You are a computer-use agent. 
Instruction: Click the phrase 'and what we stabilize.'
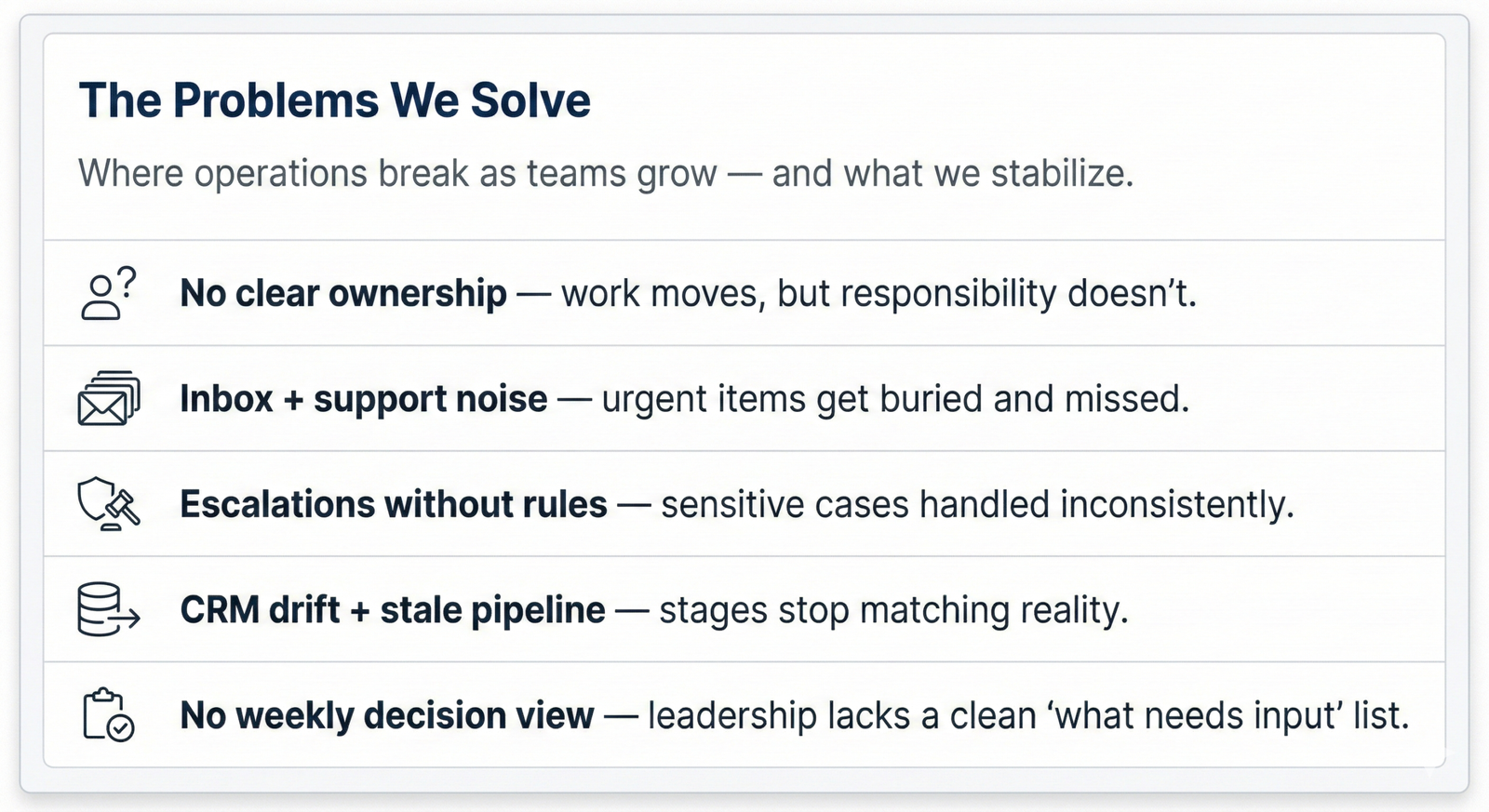point(952,174)
